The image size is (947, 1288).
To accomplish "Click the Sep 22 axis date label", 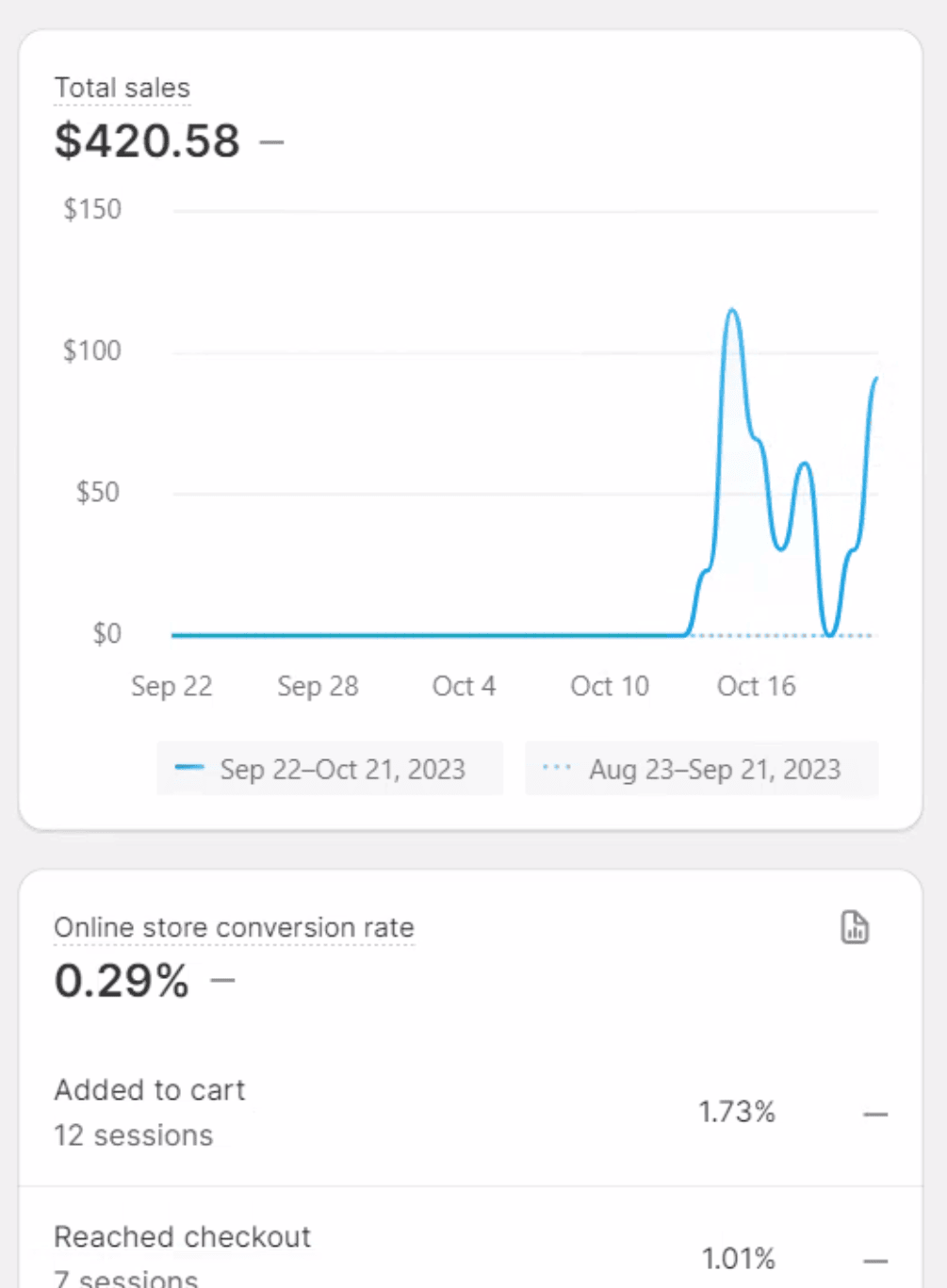I will point(171,686).
